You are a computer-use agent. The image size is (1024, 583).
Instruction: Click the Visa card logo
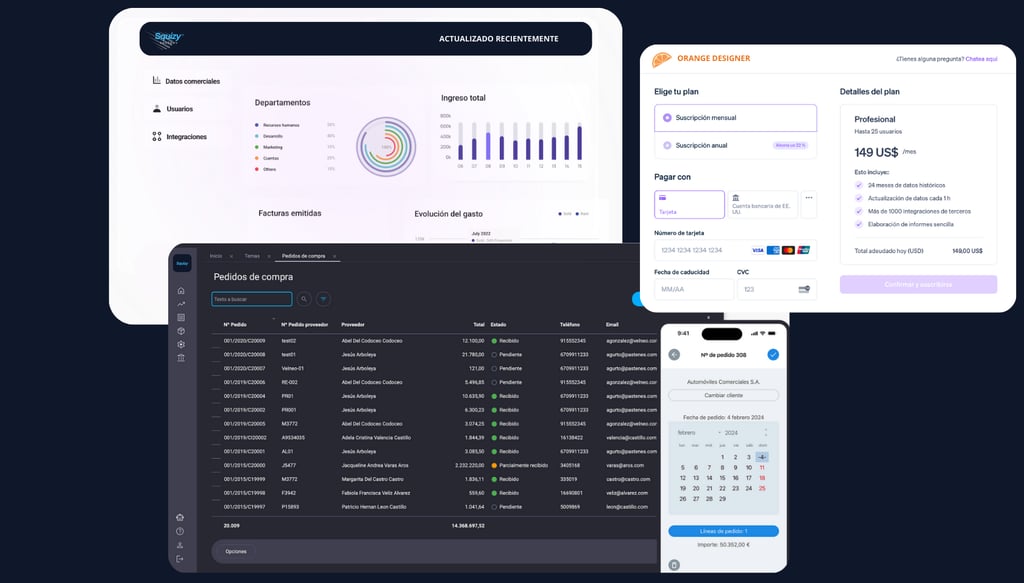[x=758, y=250]
